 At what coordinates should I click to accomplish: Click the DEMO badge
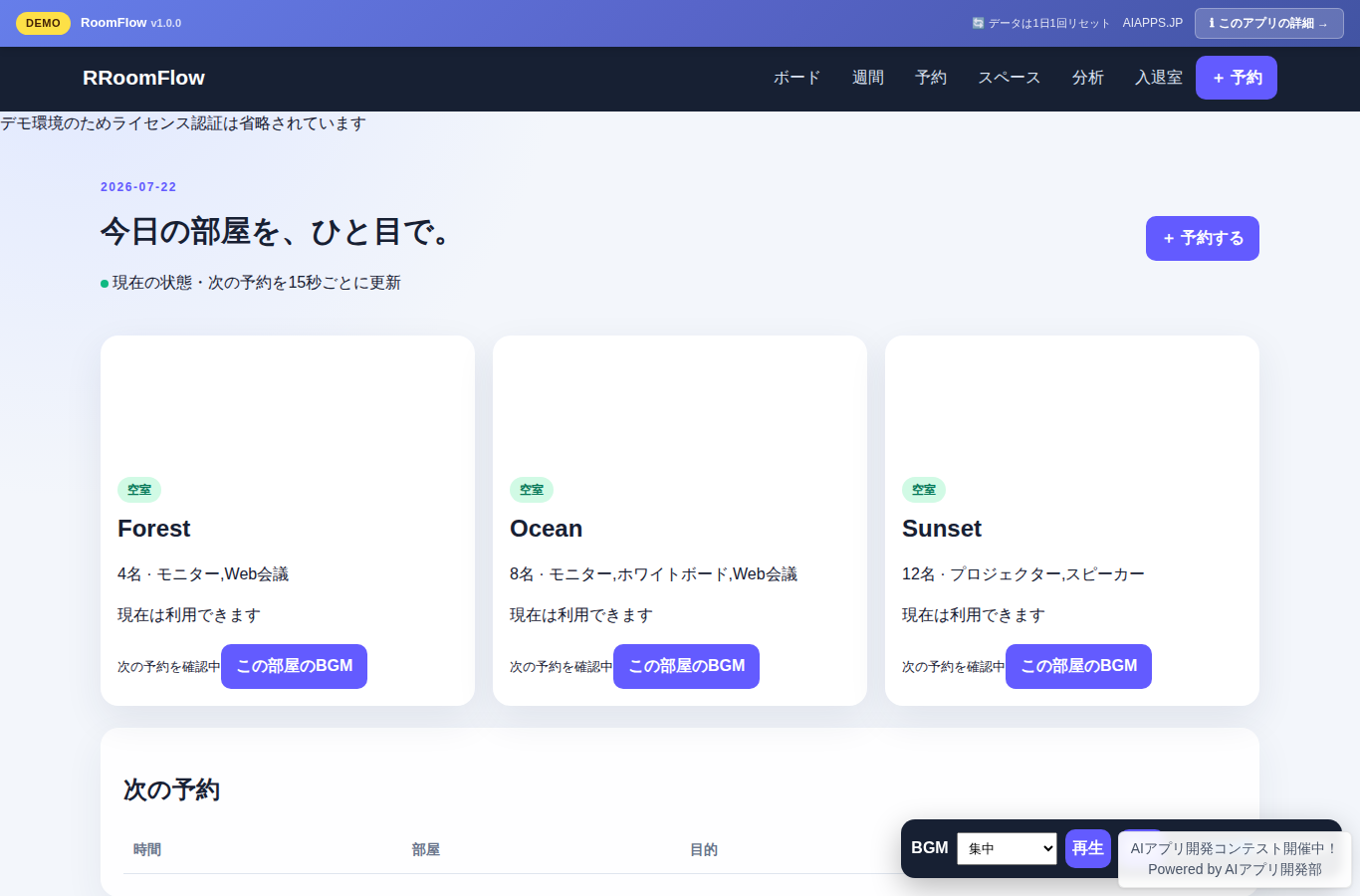pyautogui.click(x=43, y=23)
